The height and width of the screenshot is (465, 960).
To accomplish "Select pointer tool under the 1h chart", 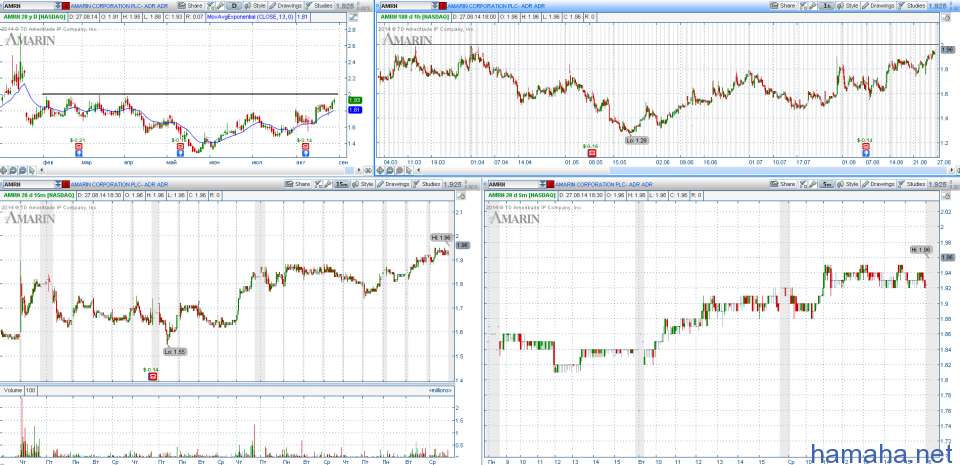I will (x=409, y=171).
